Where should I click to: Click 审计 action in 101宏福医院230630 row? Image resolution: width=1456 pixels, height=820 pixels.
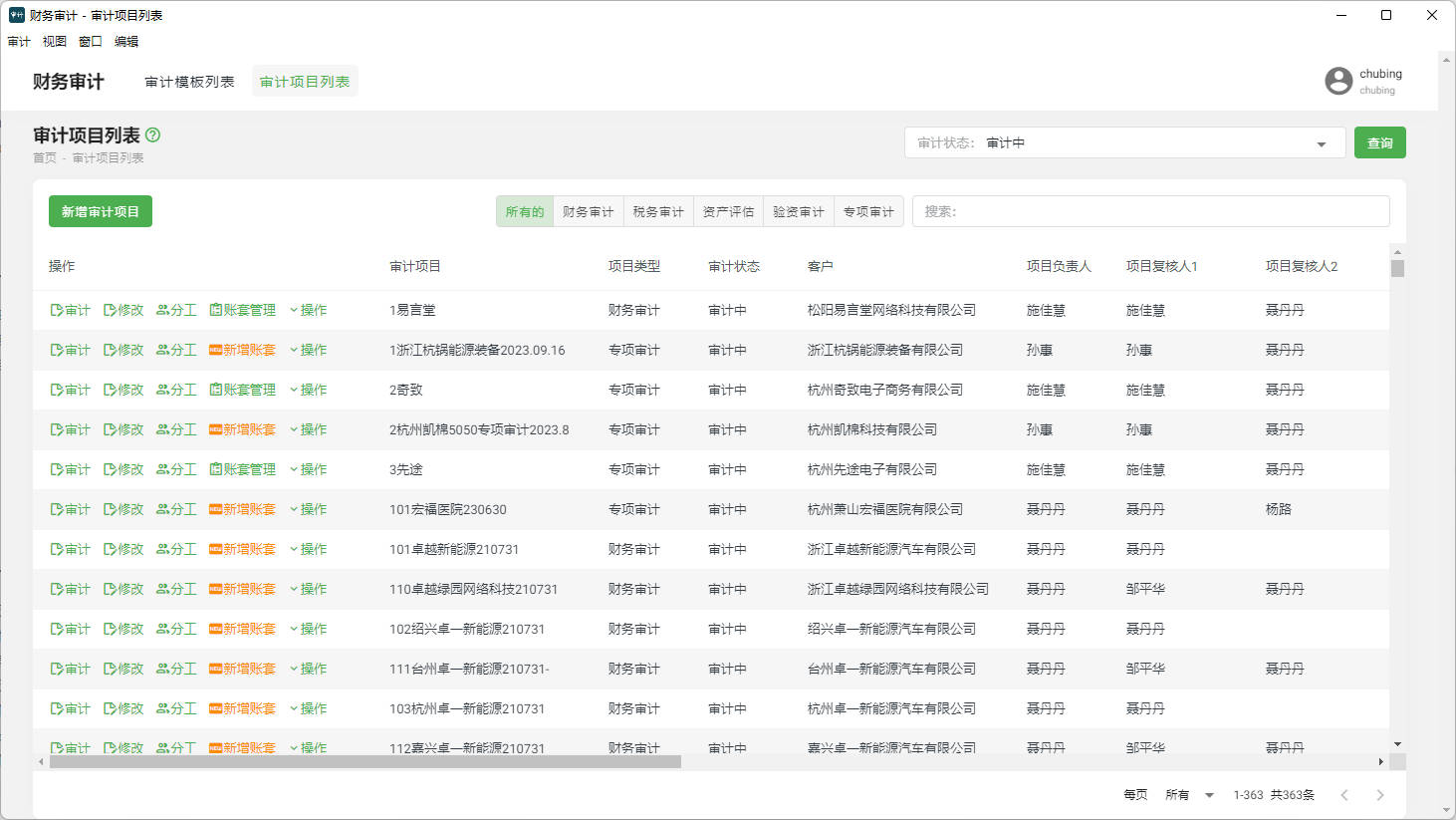click(71, 509)
